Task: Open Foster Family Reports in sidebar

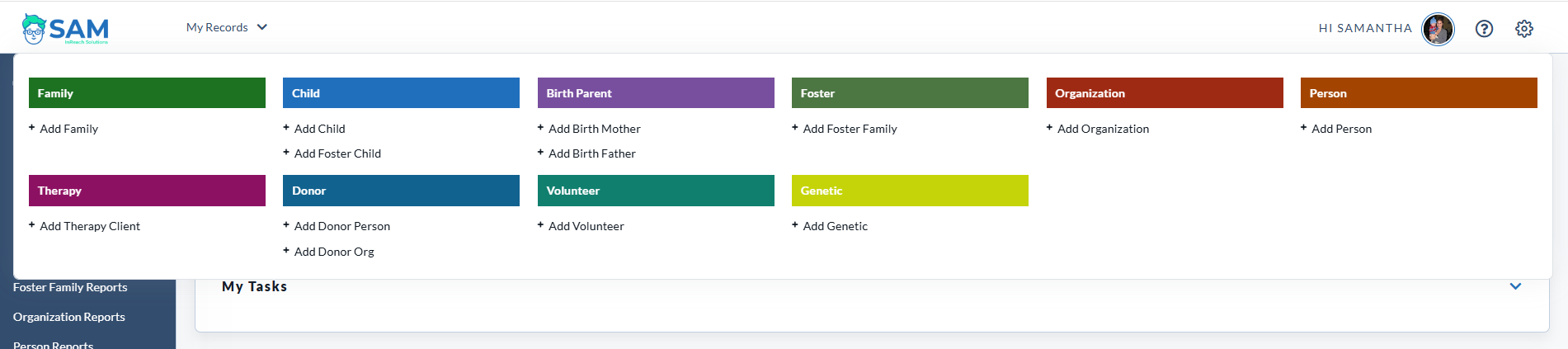Action: tap(70, 287)
